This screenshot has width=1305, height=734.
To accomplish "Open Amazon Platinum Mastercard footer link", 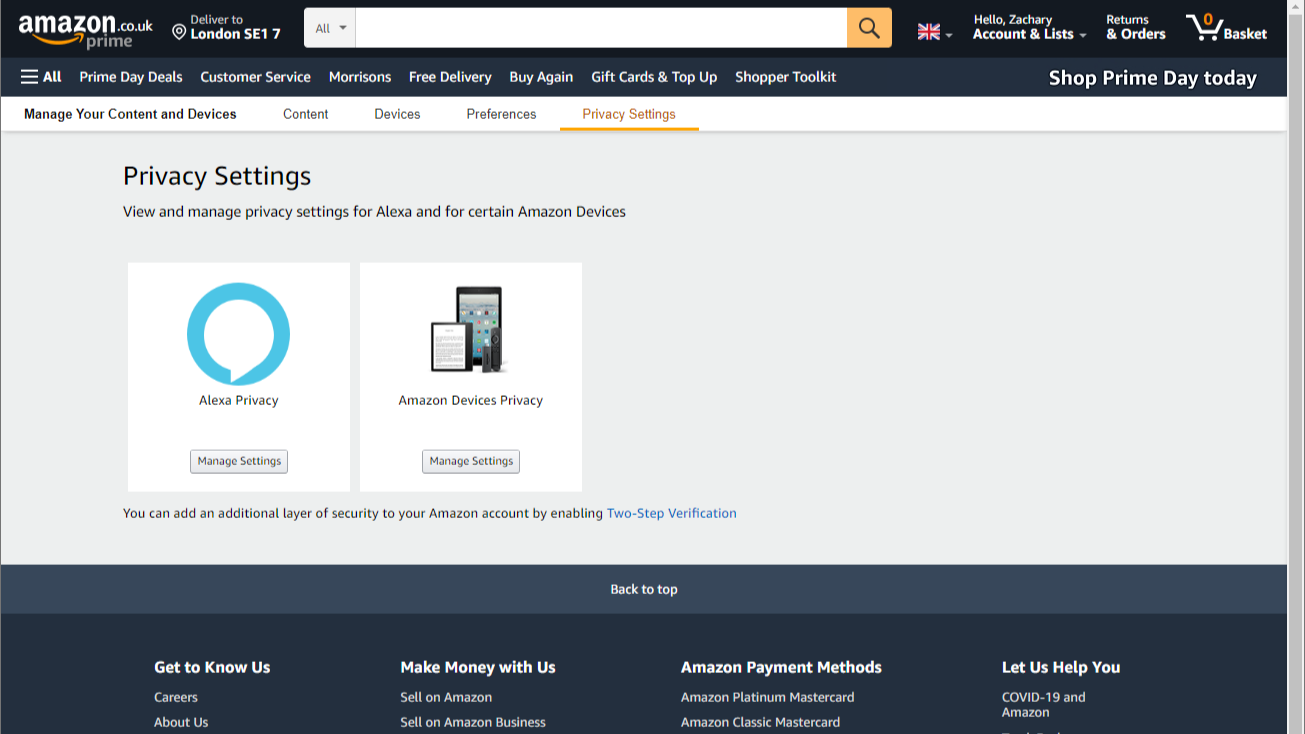I will click(x=768, y=697).
